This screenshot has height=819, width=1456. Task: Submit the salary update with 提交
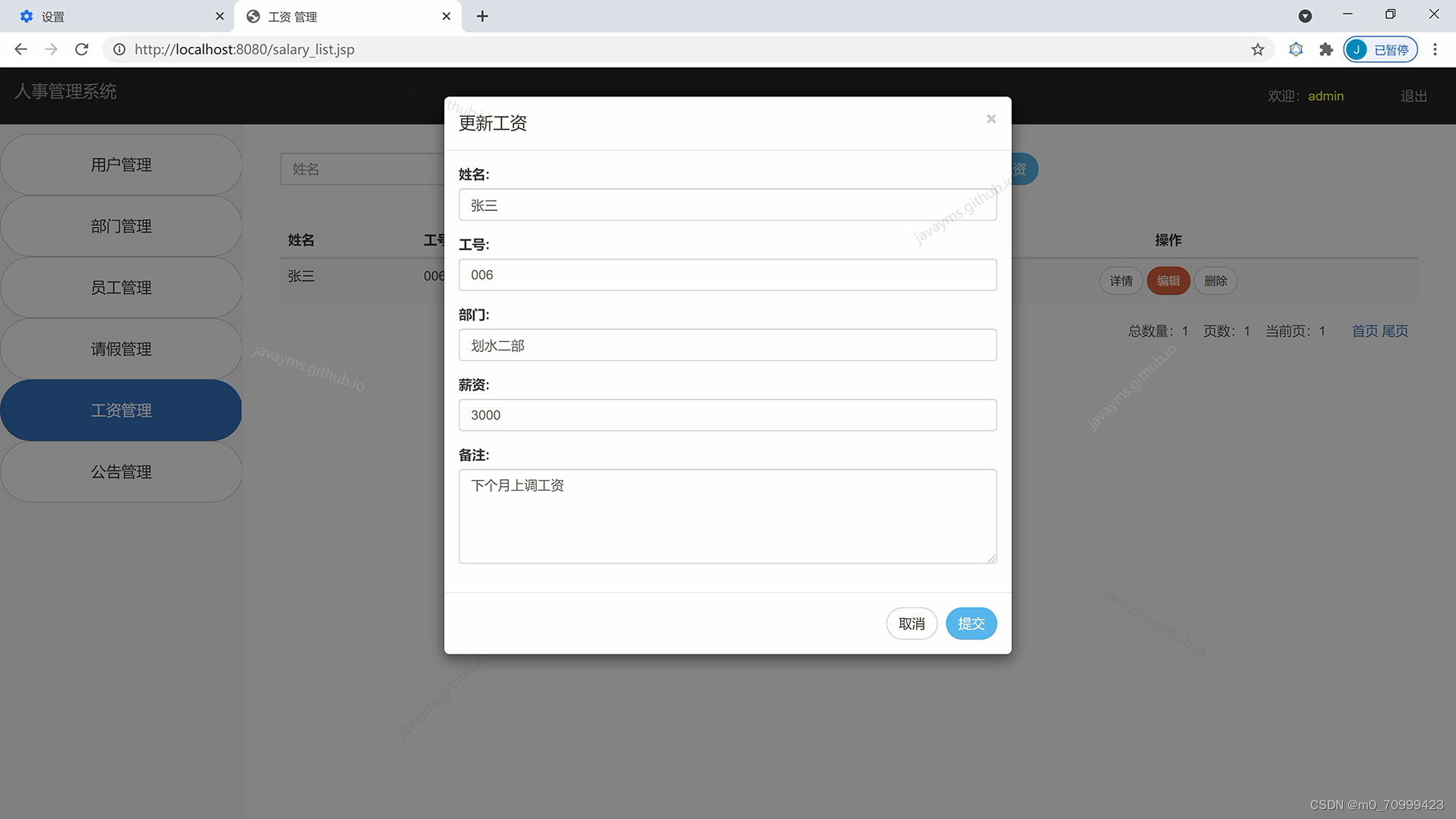pyautogui.click(x=971, y=623)
